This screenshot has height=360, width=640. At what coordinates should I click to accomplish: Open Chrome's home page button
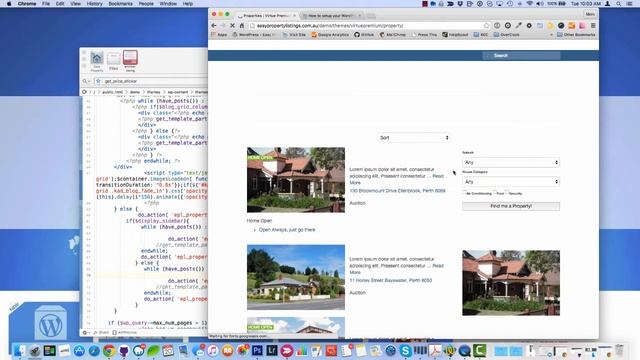242,25
